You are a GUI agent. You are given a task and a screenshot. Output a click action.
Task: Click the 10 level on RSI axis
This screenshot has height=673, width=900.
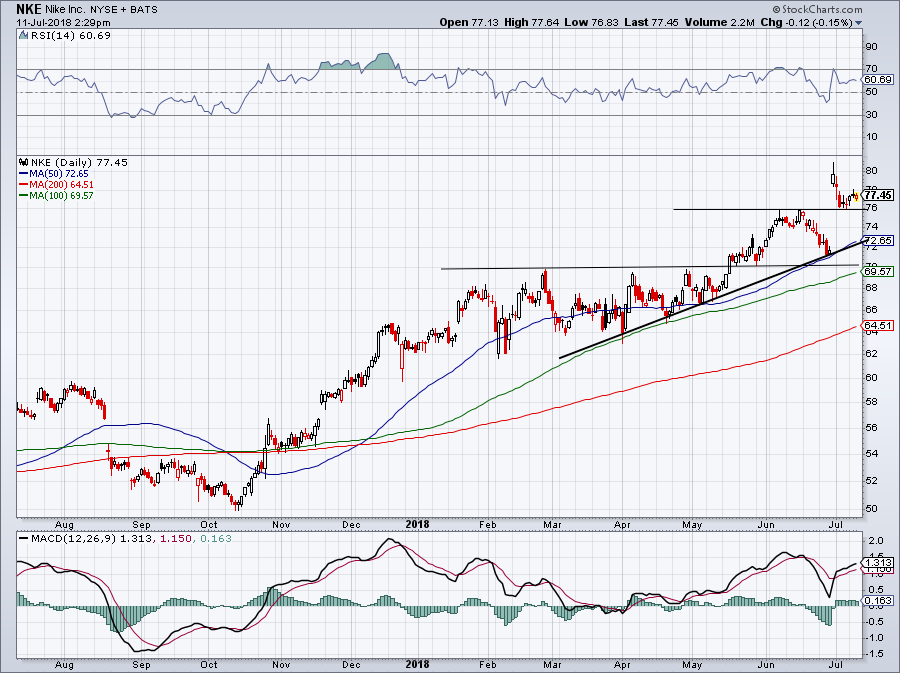coord(871,137)
